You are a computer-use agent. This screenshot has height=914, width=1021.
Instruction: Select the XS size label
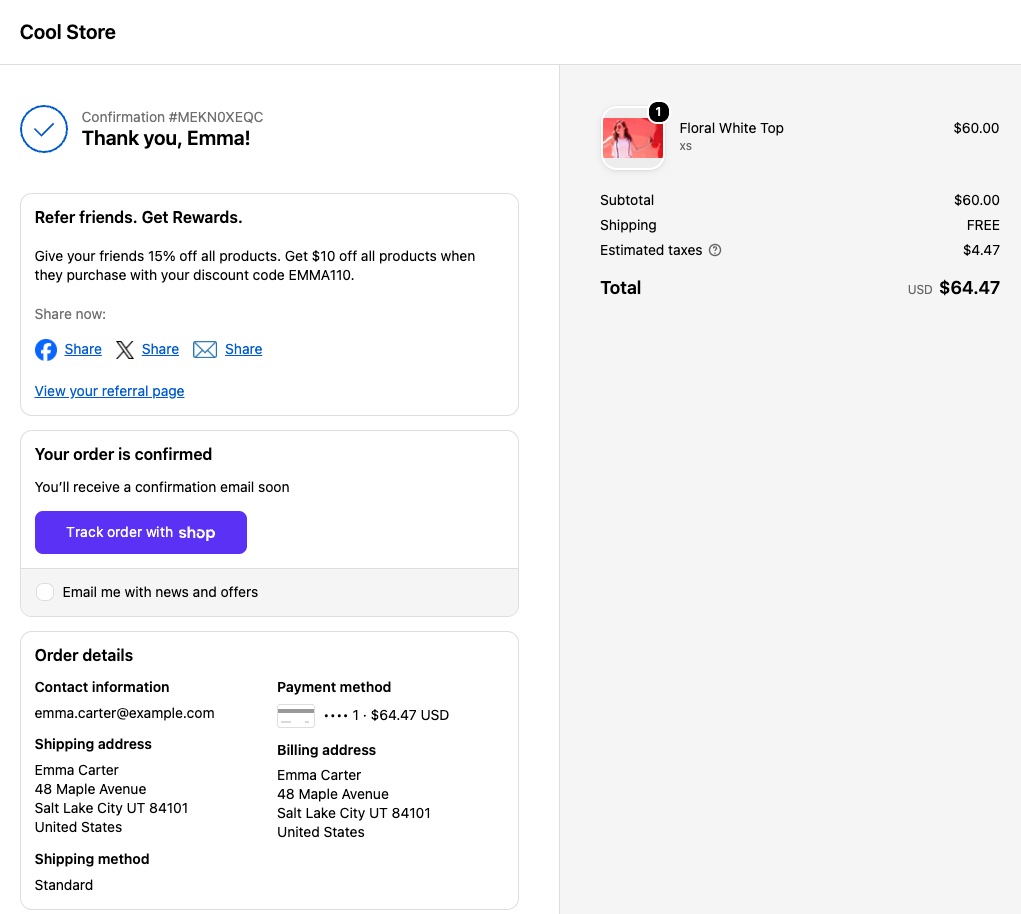(686, 146)
